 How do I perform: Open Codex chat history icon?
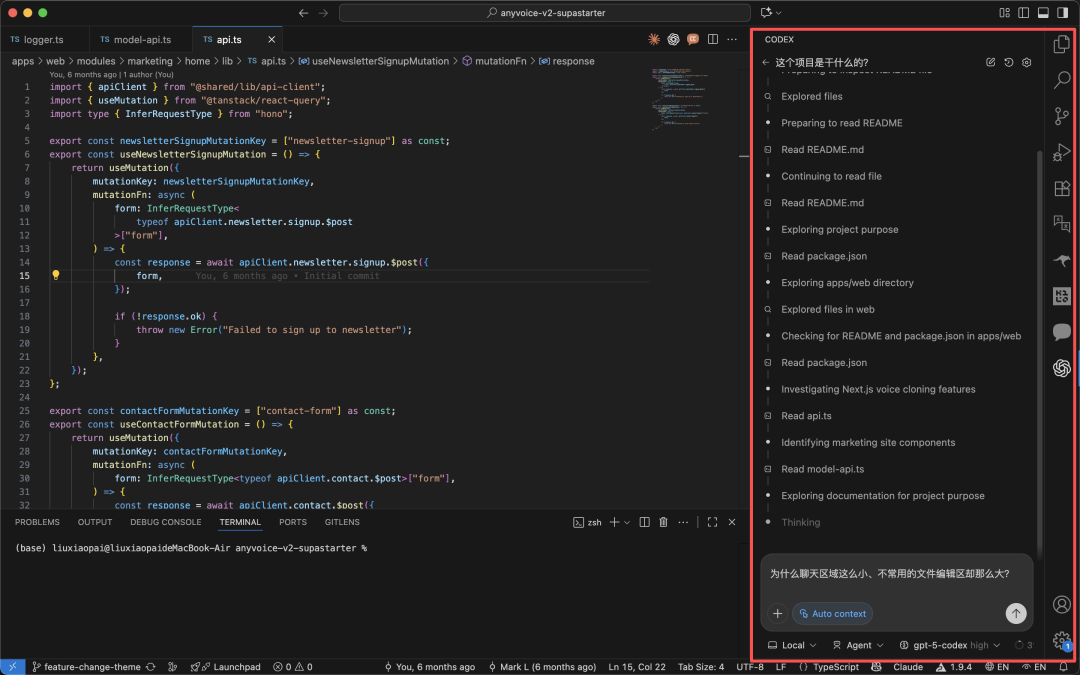1008,62
